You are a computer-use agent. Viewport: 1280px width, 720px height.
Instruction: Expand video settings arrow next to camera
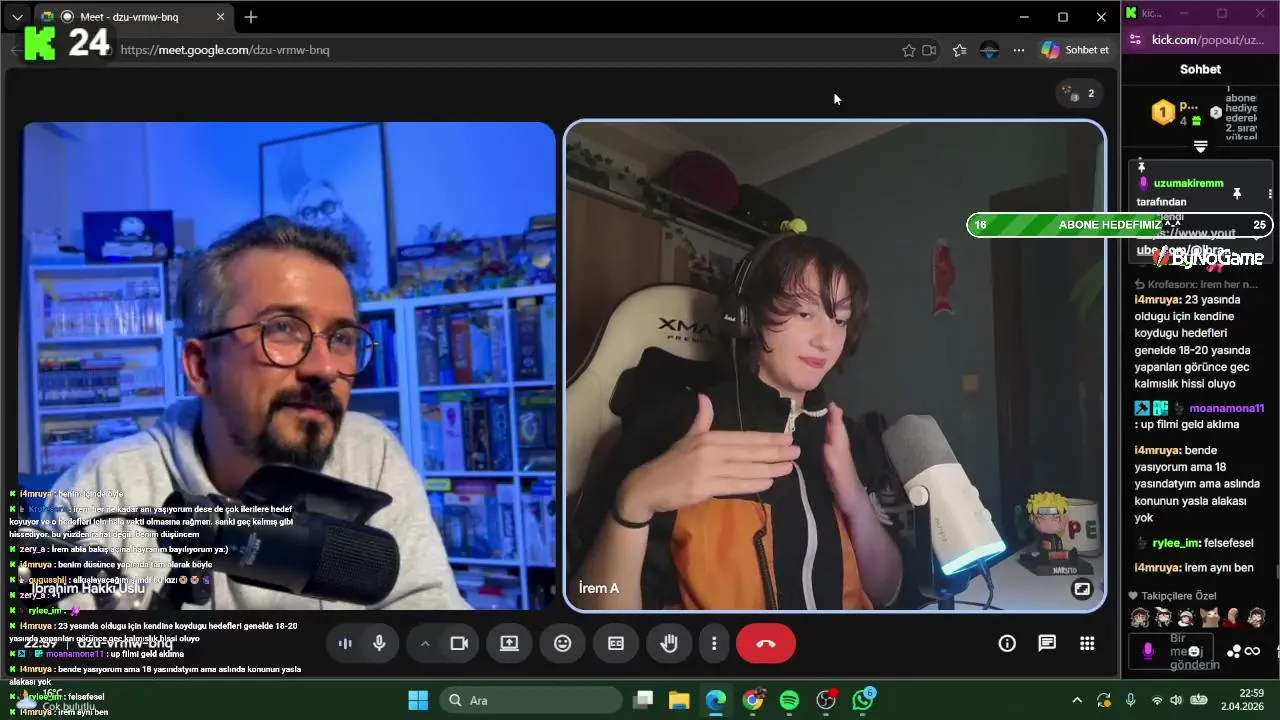[425, 644]
